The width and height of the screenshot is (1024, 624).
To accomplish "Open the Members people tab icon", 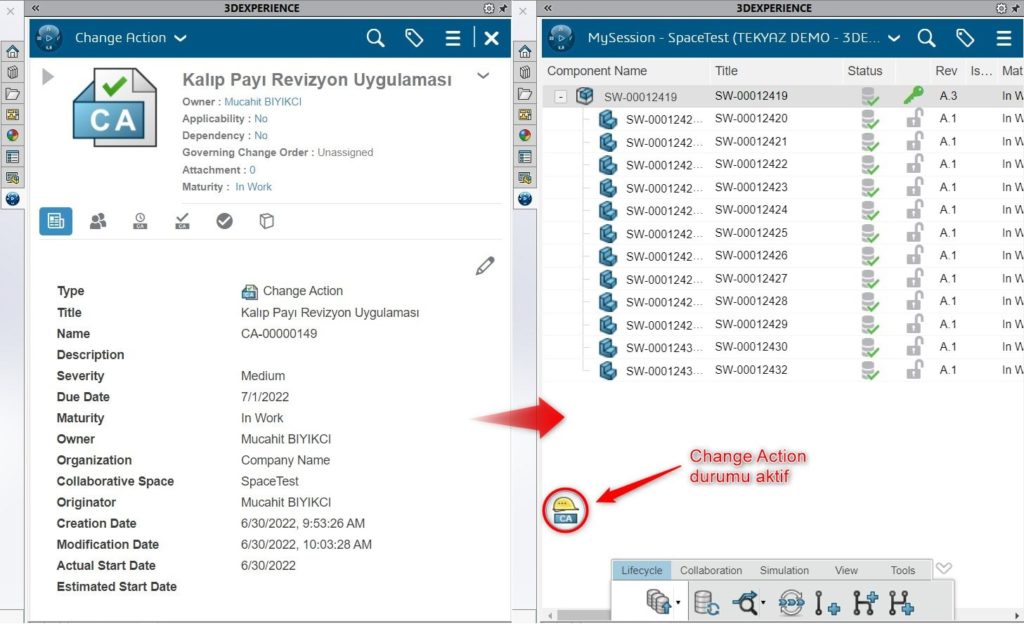I will pyautogui.click(x=98, y=221).
